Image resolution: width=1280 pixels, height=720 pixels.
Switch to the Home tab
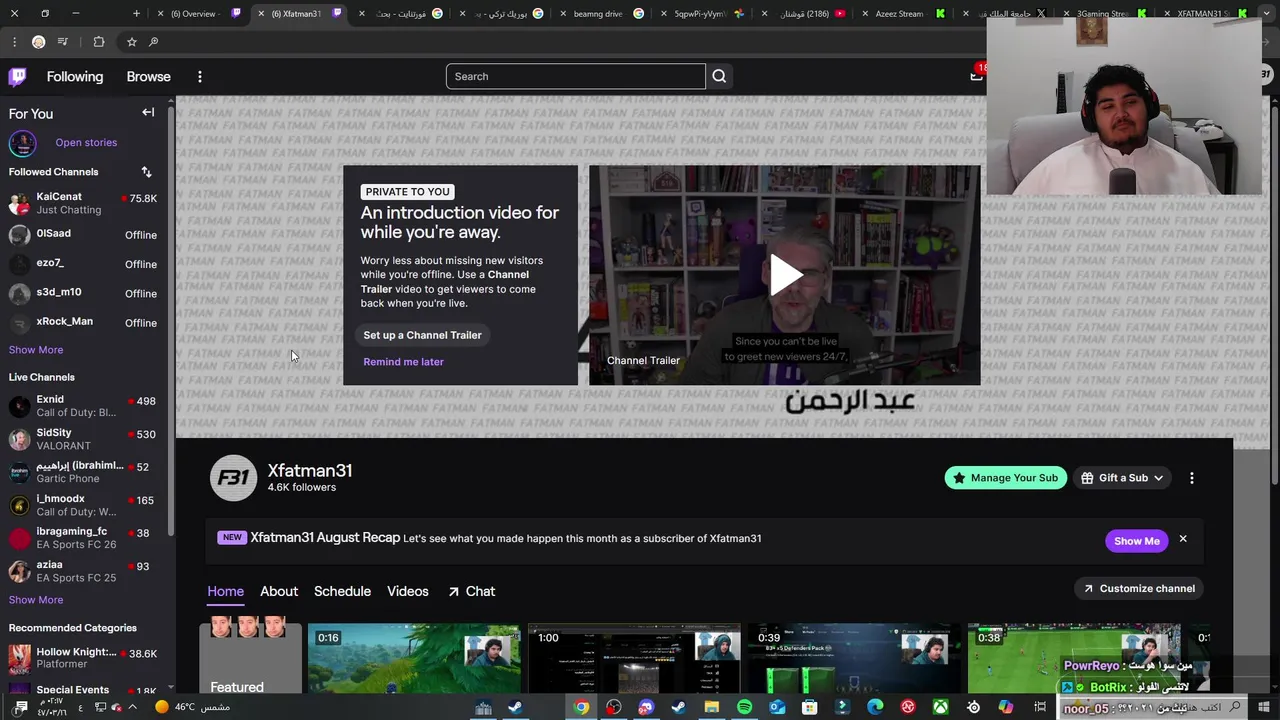225,591
